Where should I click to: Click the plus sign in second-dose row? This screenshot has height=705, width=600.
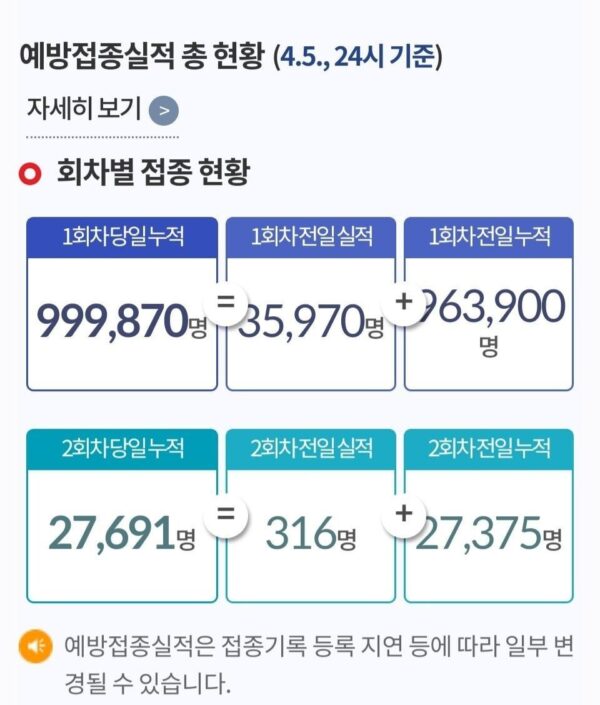click(405, 516)
